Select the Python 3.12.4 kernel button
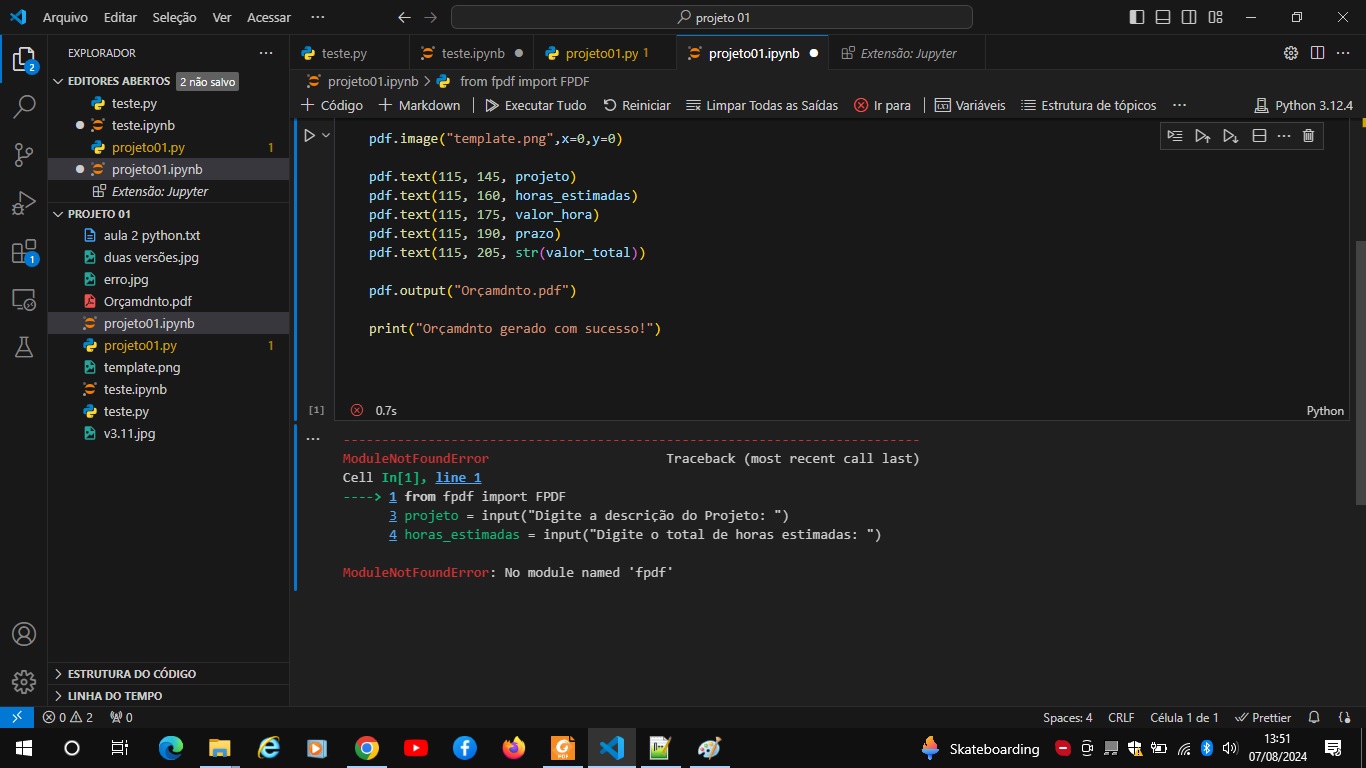This screenshot has height=768, width=1366. click(x=1303, y=105)
